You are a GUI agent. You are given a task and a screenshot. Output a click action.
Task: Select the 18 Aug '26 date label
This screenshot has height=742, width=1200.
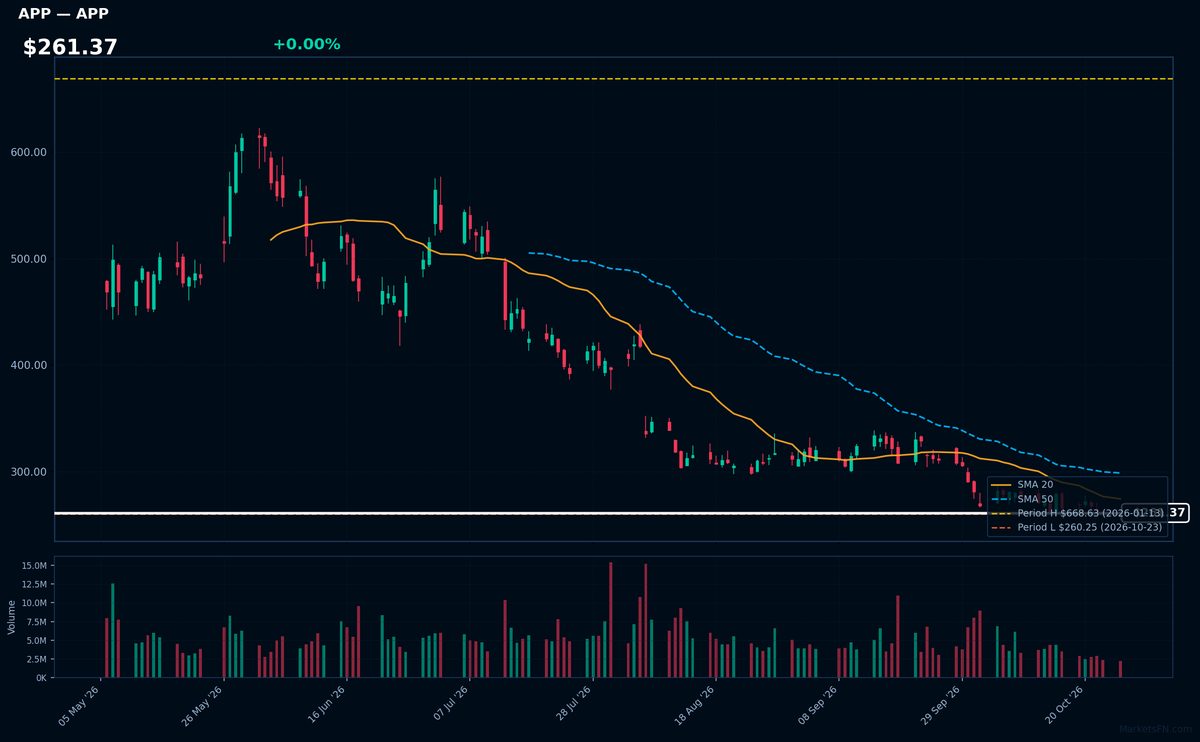pos(696,706)
